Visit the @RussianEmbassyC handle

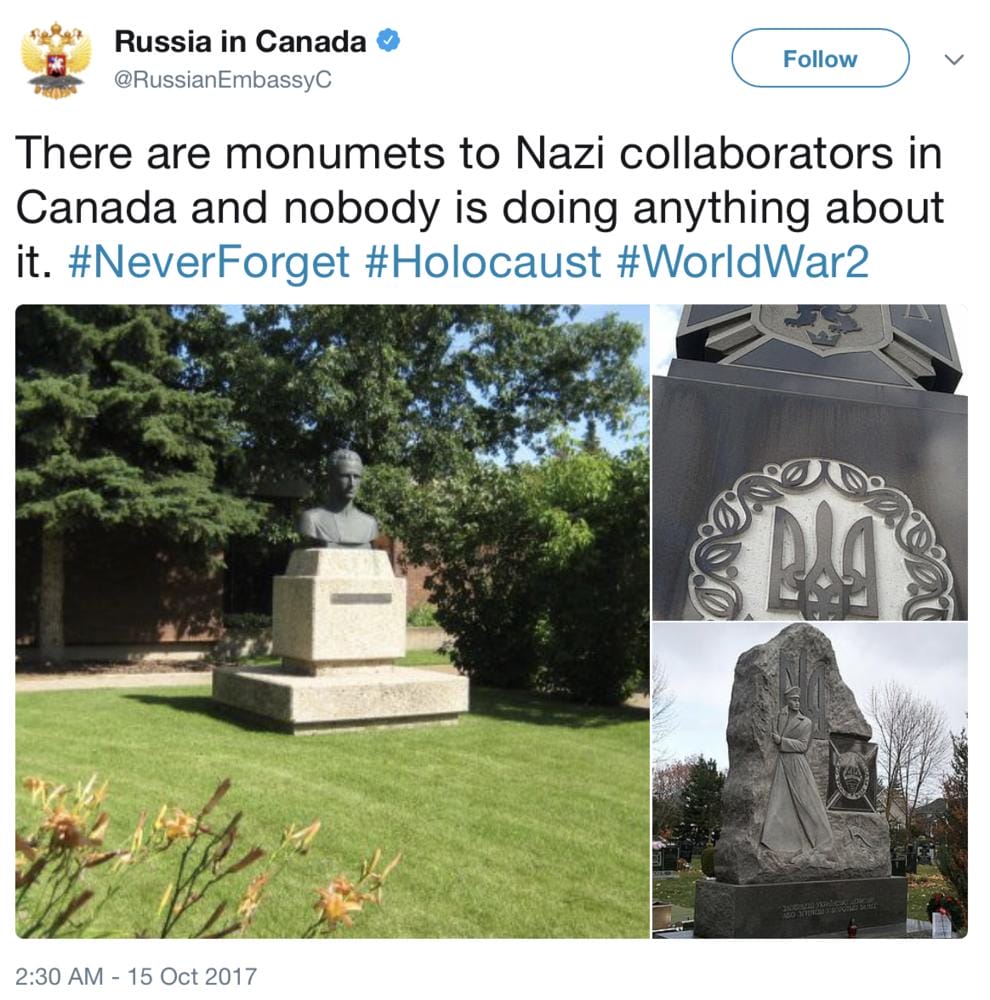[x=223, y=80]
